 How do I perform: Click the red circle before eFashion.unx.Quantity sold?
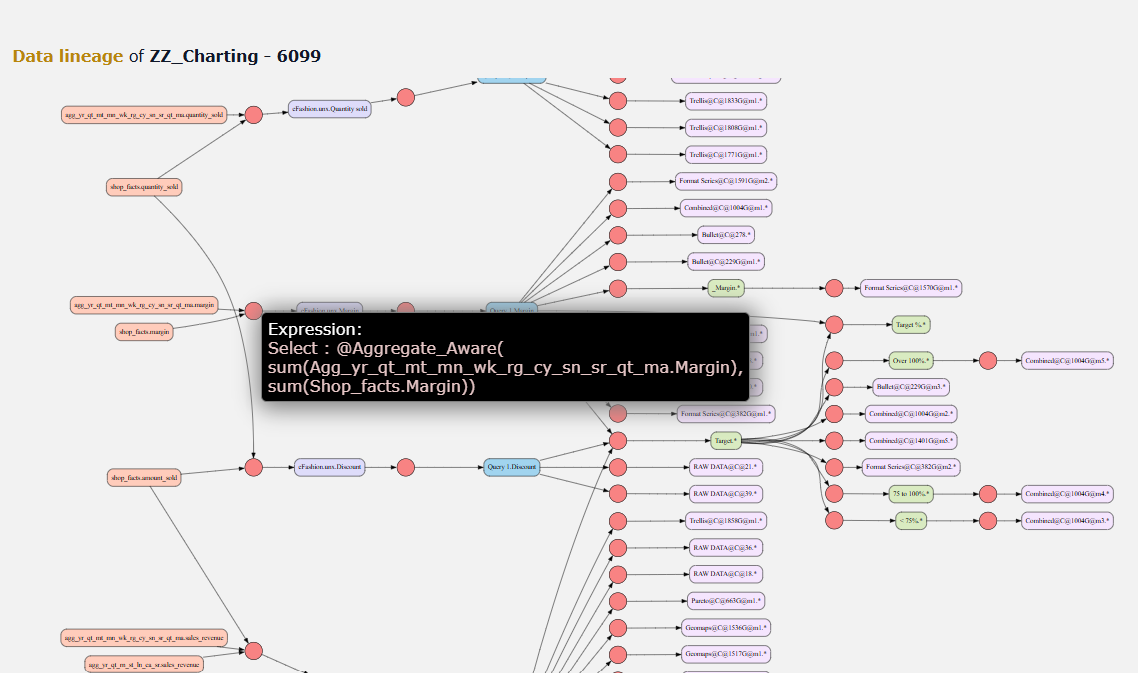[x=253, y=115]
